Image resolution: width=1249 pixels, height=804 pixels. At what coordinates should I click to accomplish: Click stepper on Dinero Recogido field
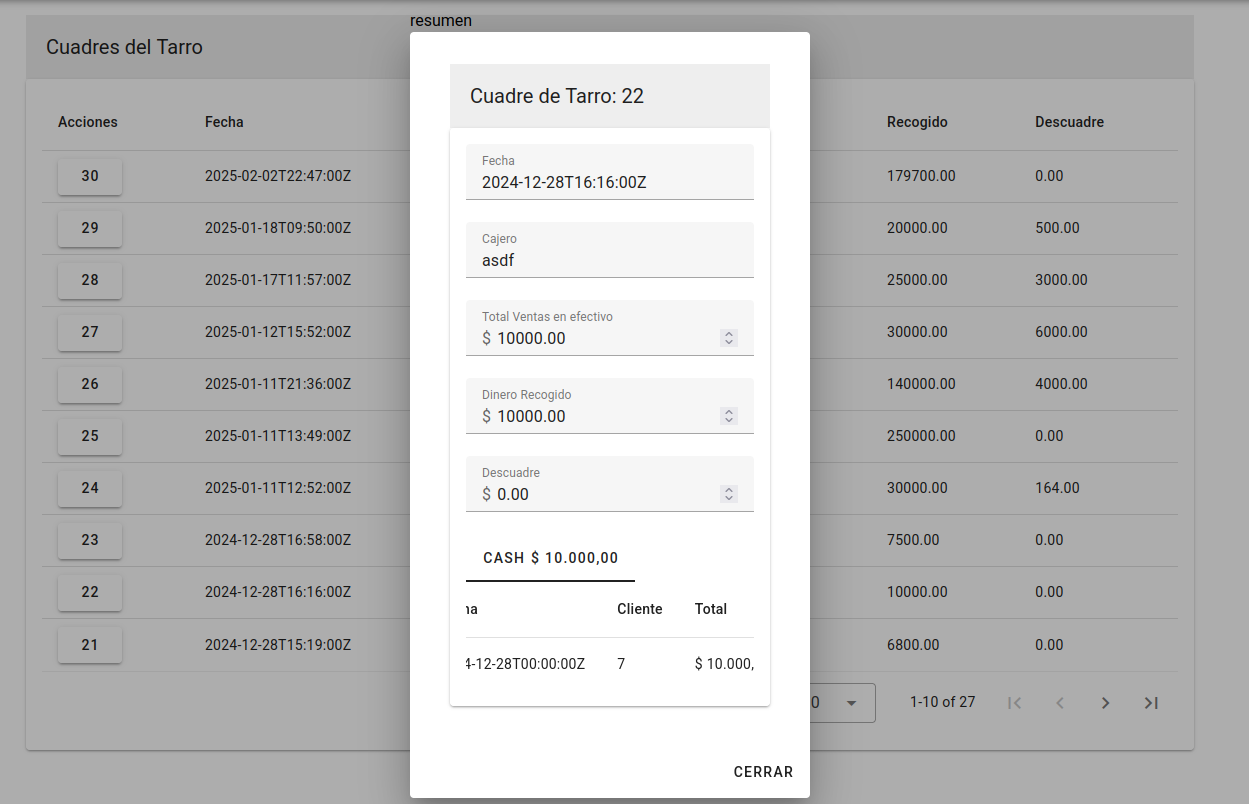coord(729,416)
